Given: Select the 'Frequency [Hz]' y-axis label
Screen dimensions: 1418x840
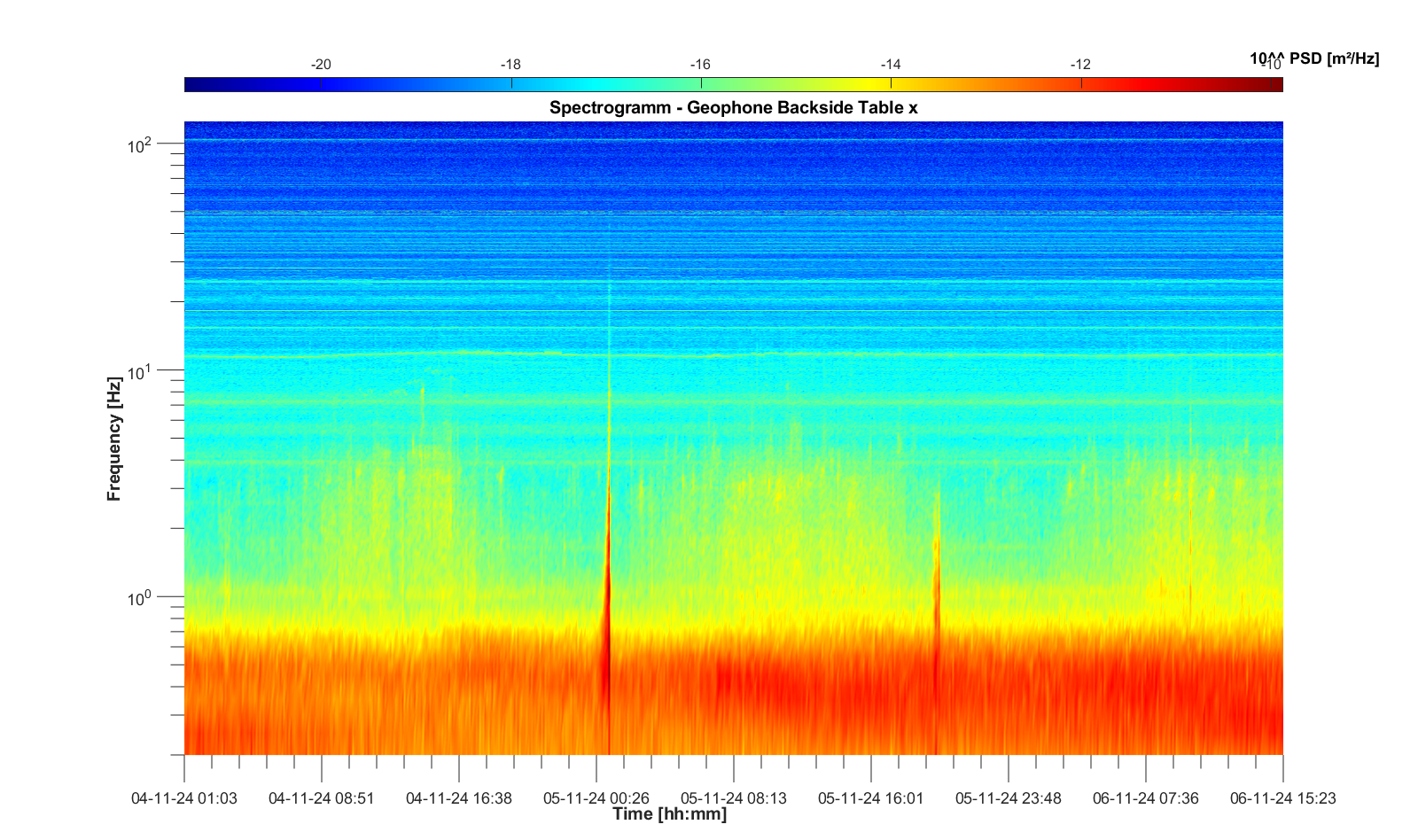Looking at the screenshot, I should (113, 439).
